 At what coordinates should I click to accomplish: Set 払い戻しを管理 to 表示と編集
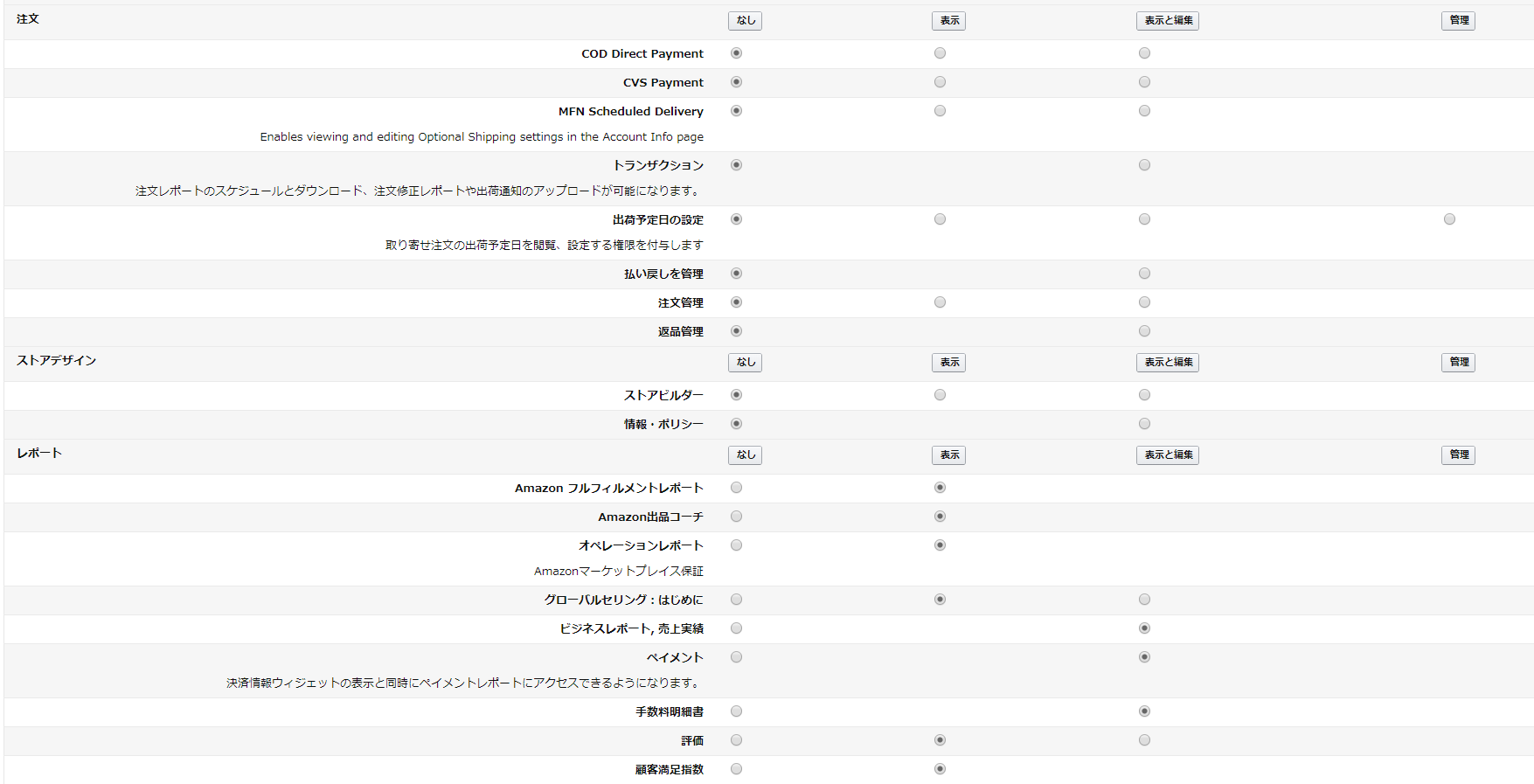pyautogui.click(x=1144, y=274)
